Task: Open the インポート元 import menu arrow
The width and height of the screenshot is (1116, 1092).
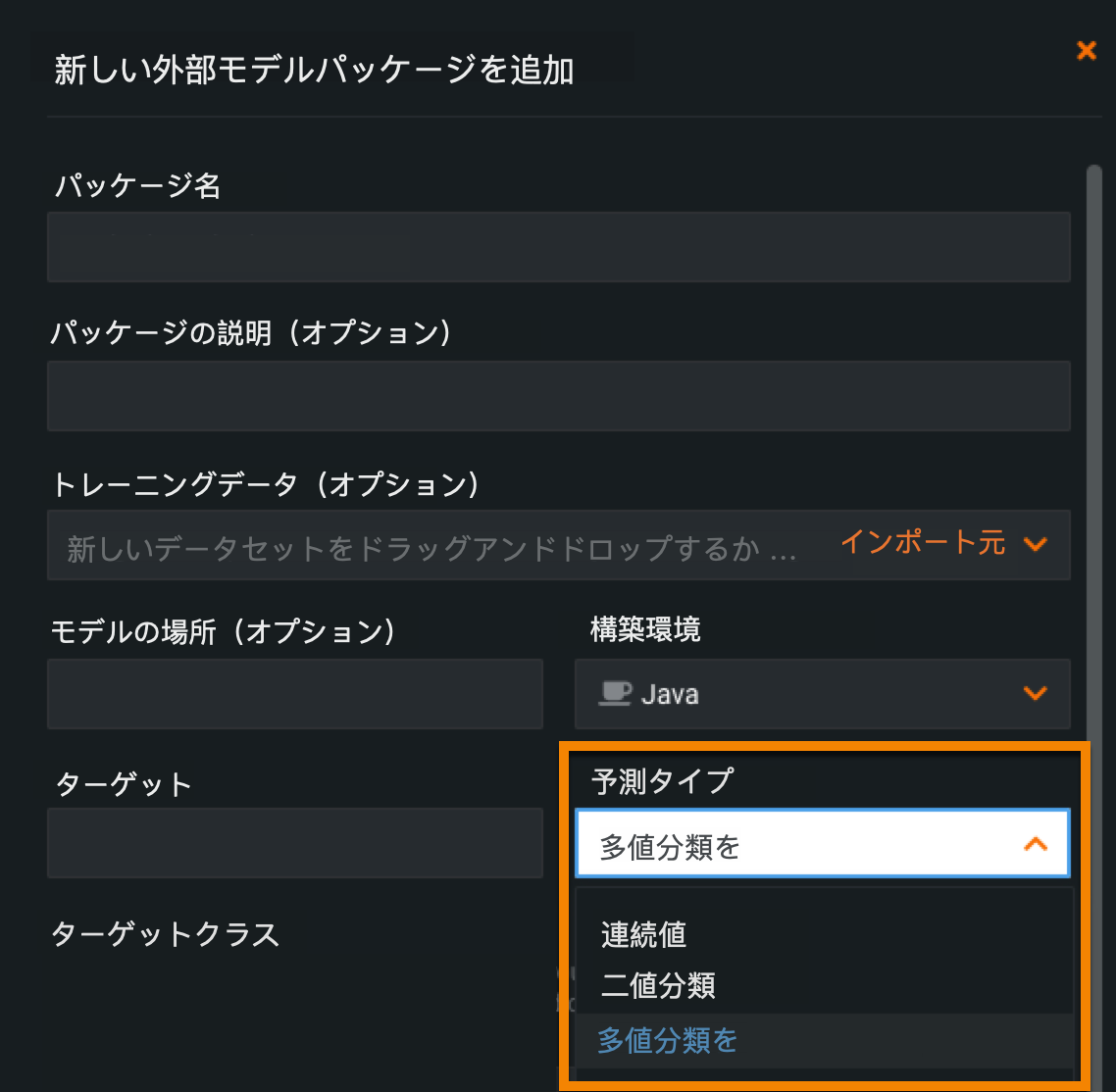Action: [x=1035, y=544]
